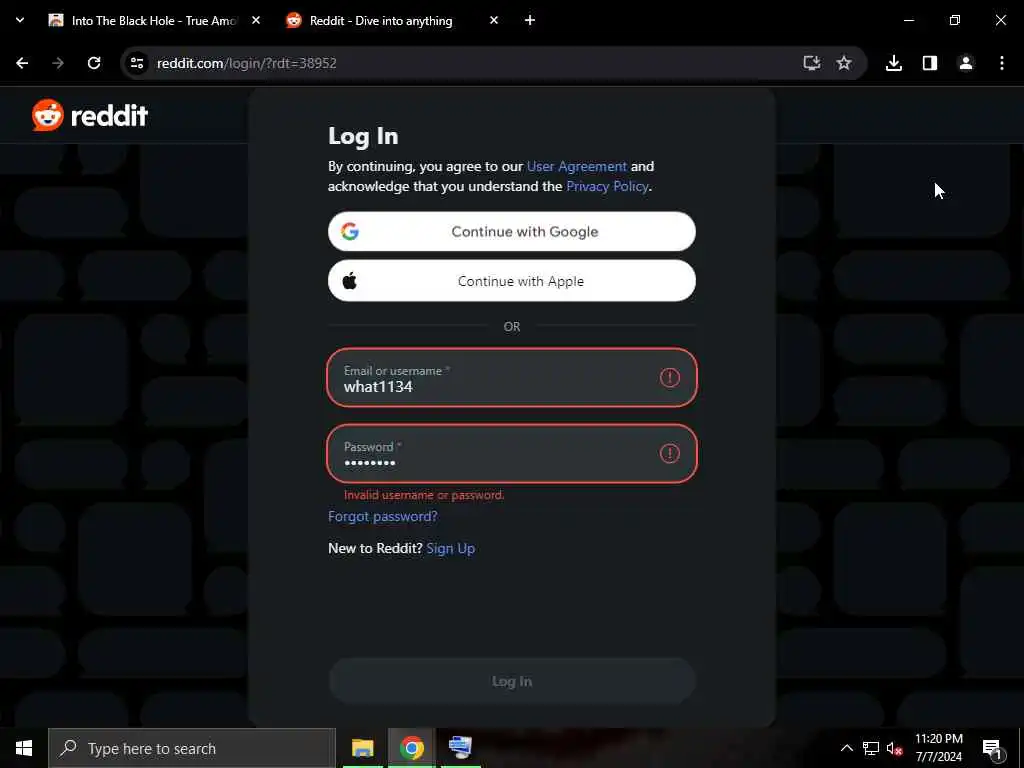Click the Email or username field
The width and height of the screenshot is (1024, 768).
[x=512, y=377]
